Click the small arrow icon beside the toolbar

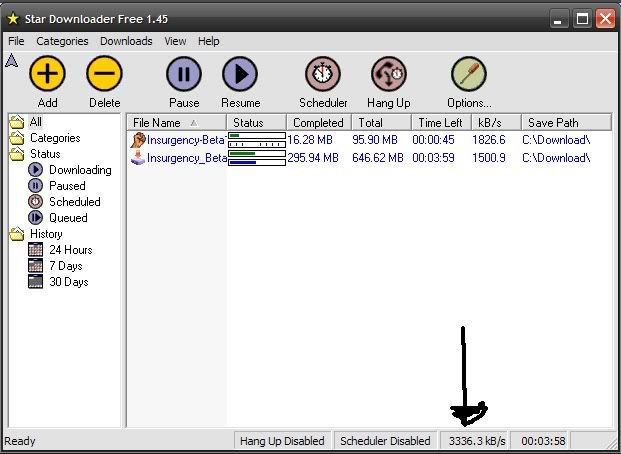[12, 61]
